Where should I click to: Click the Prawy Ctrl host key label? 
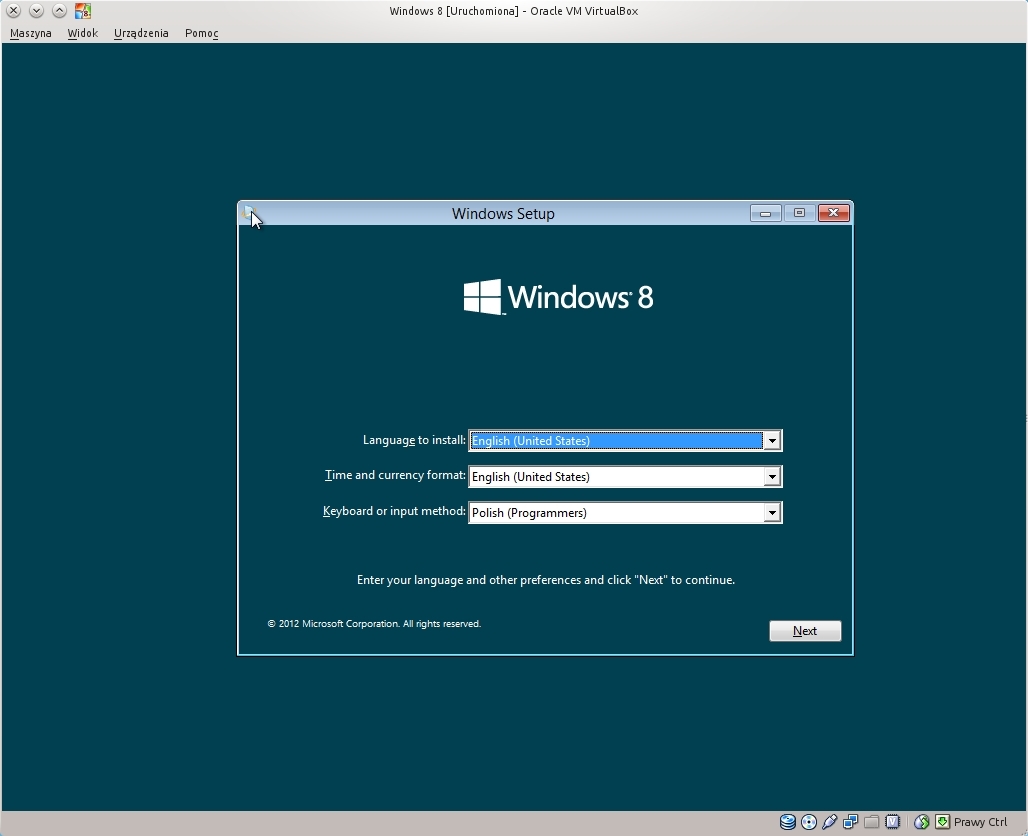click(980, 822)
